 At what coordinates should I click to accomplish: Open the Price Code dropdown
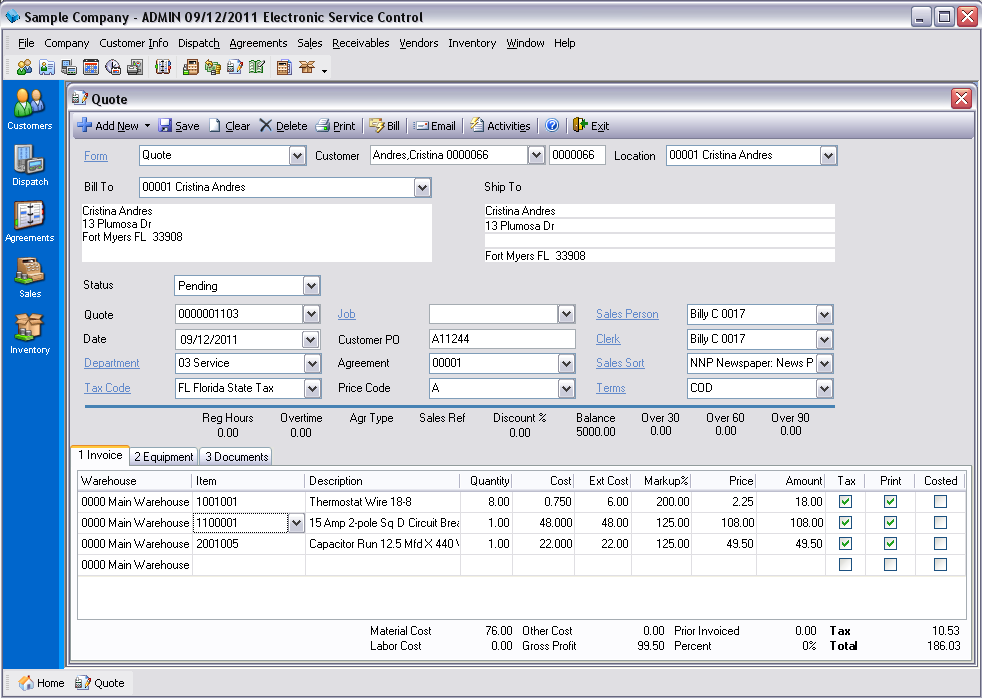567,388
